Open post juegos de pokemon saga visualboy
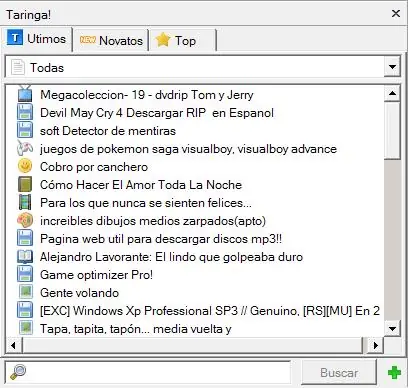The image size is (408, 388). [188, 149]
